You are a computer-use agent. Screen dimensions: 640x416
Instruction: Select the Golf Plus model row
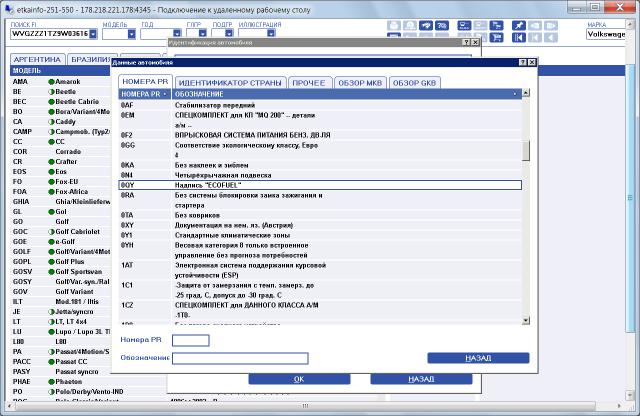pyautogui.click(x=60, y=262)
